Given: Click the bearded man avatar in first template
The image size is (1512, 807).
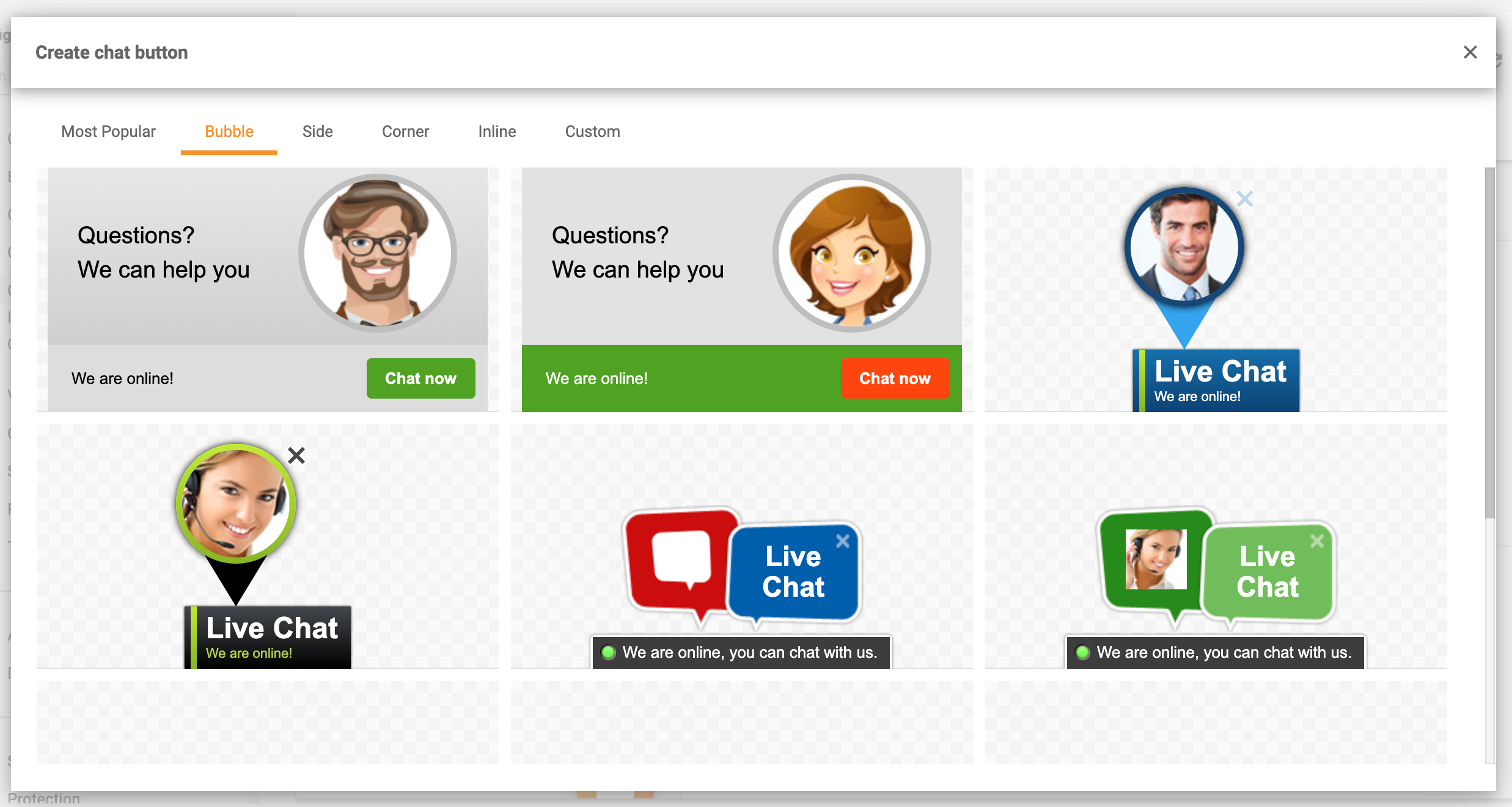Looking at the screenshot, I should click(378, 252).
